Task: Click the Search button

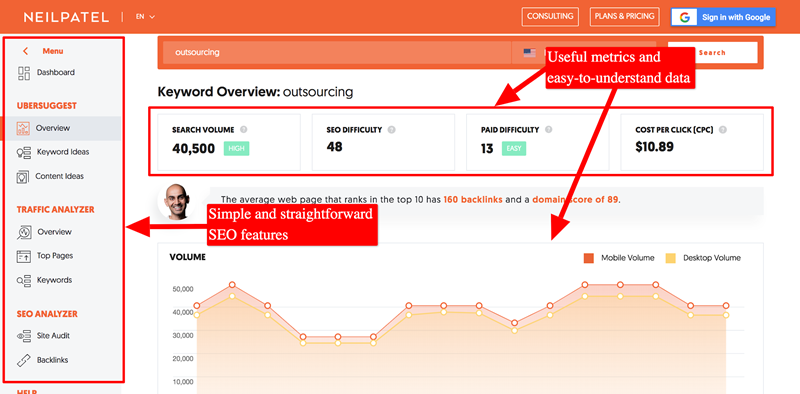Action: (712, 53)
